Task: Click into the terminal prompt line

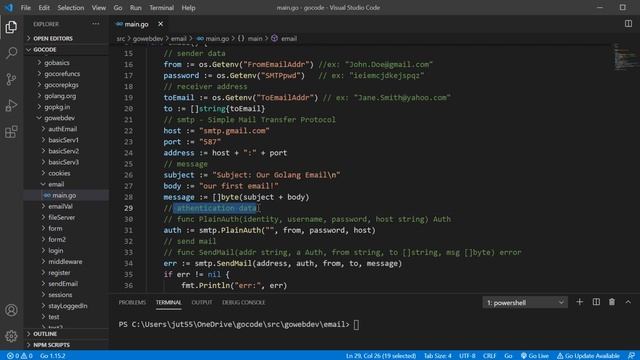Action: coord(239,324)
